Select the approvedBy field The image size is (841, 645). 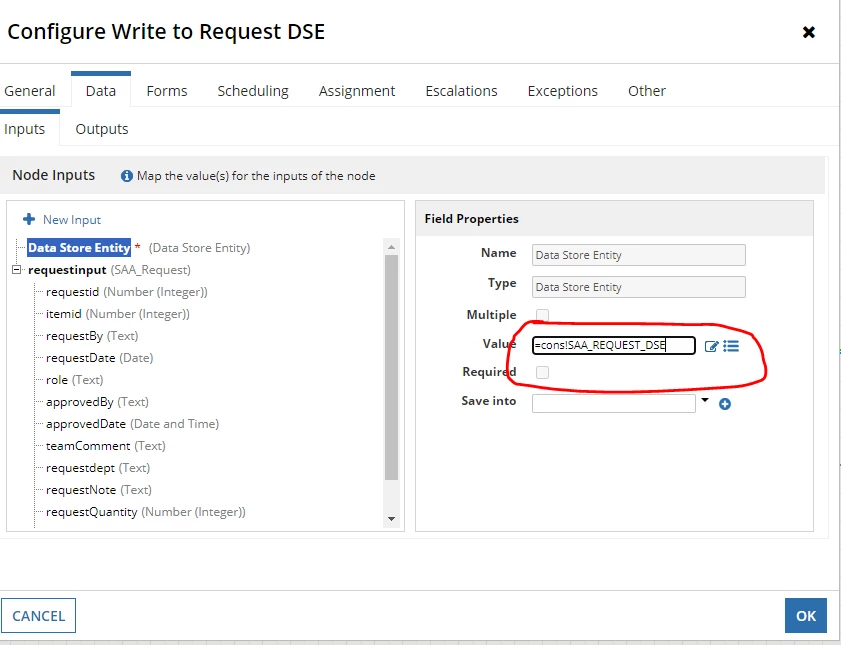(80, 402)
